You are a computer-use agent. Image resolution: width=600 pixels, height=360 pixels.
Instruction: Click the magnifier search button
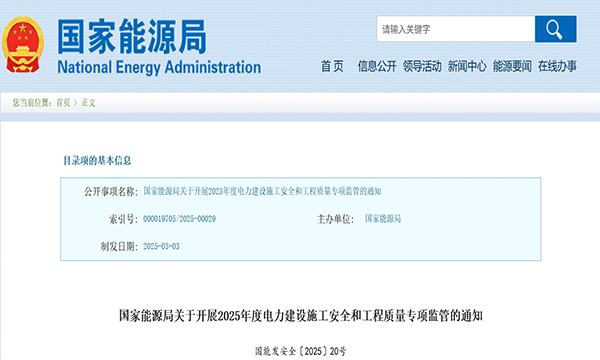[556, 29]
